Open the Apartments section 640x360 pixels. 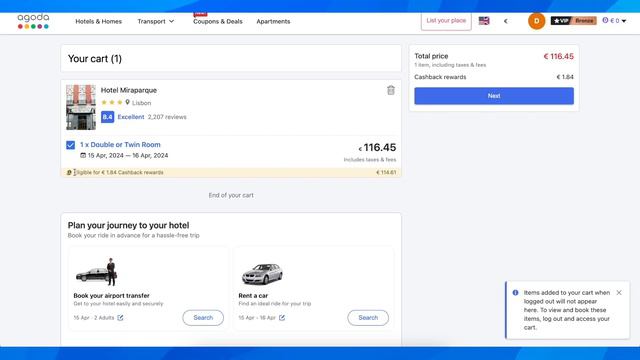(273, 21)
